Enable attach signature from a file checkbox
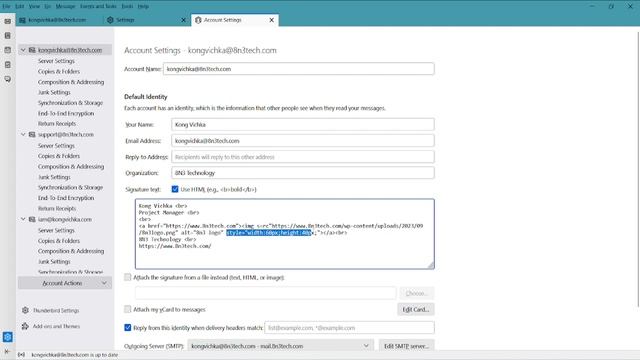Screen dimensions: 640x360 (128, 277)
